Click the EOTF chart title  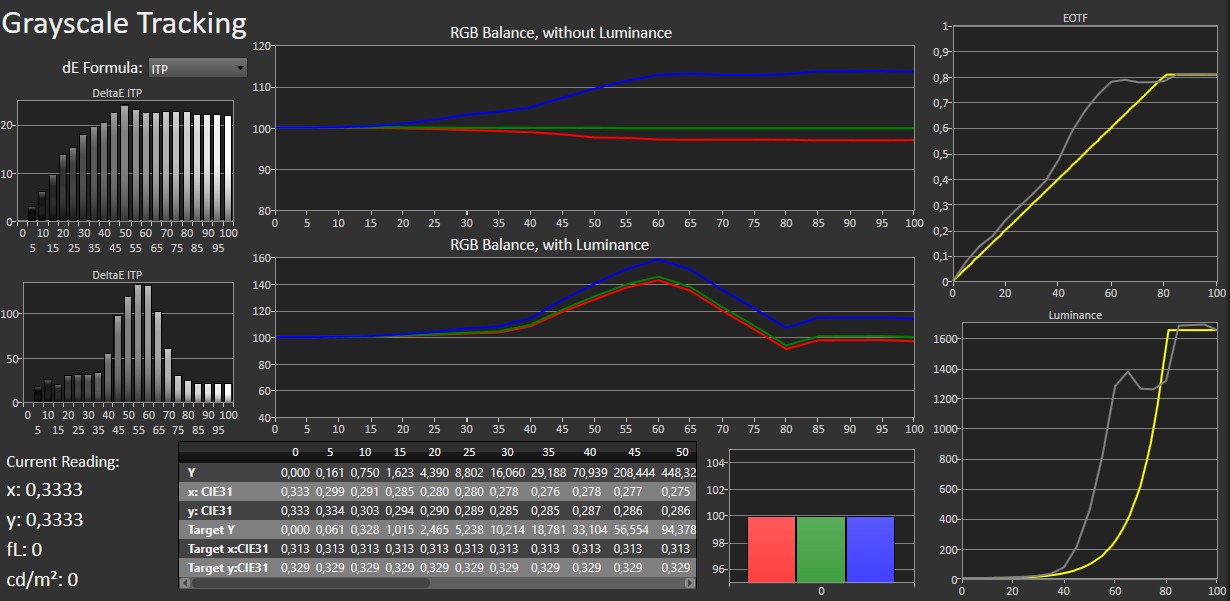click(x=1083, y=17)
